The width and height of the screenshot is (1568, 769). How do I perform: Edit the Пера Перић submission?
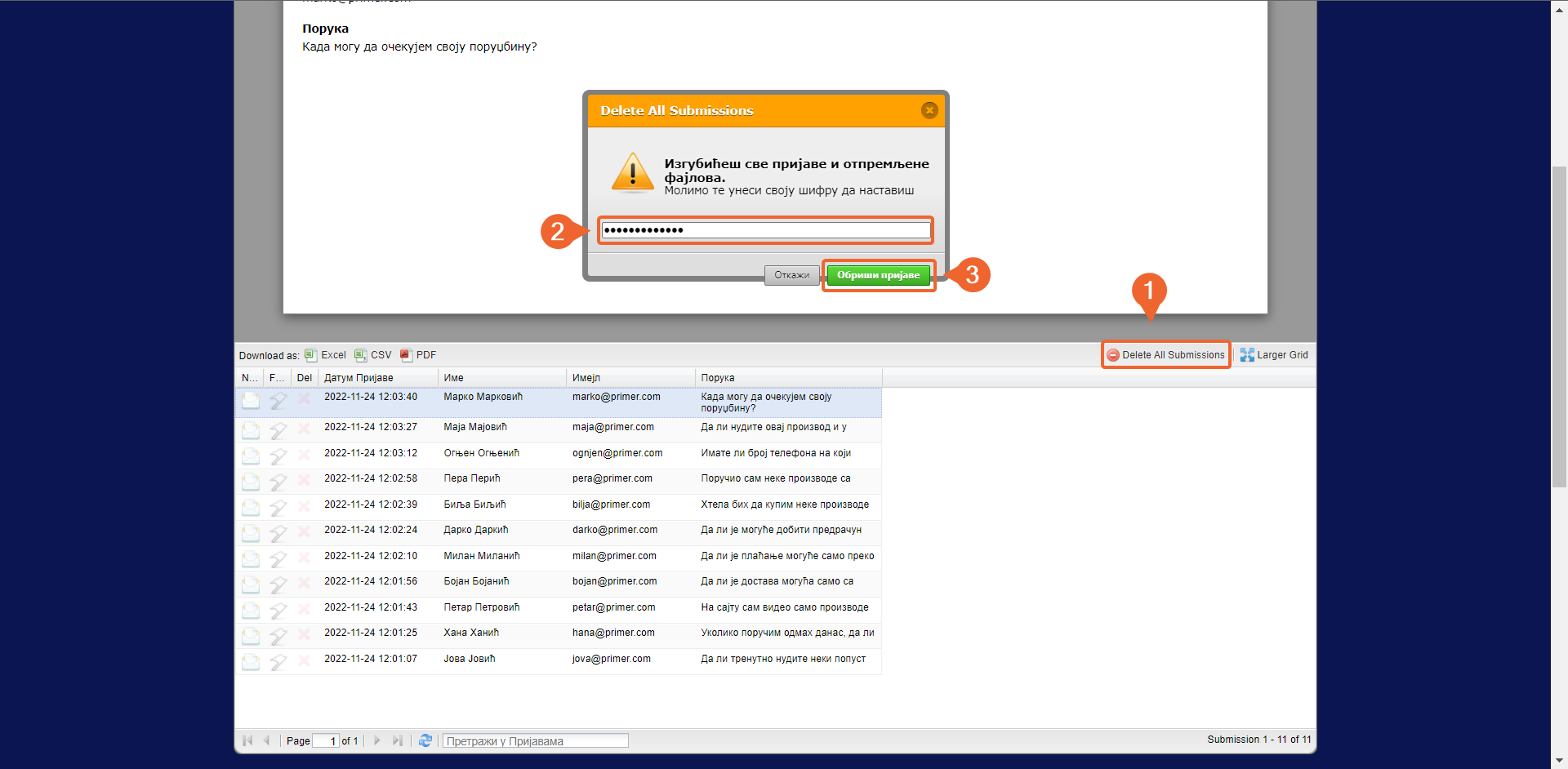[278, 482]
